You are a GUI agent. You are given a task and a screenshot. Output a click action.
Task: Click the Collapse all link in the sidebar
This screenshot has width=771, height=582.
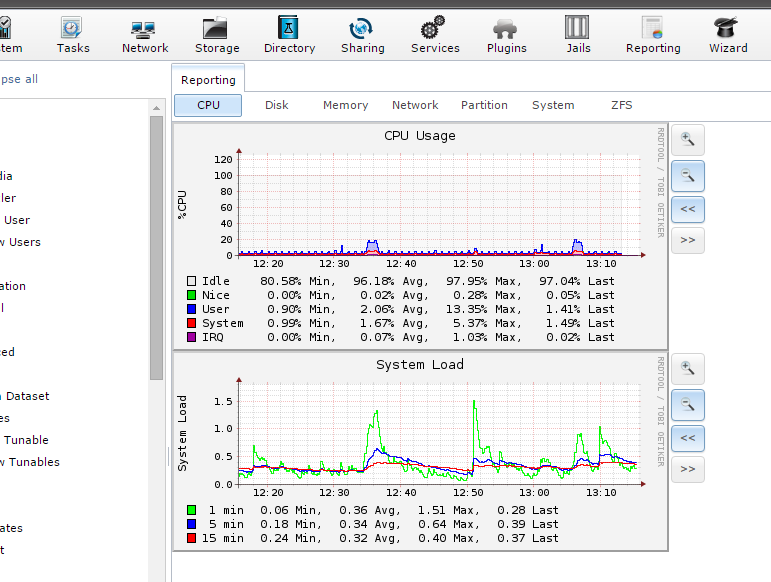pyautogui.click(x=19, y=79)
